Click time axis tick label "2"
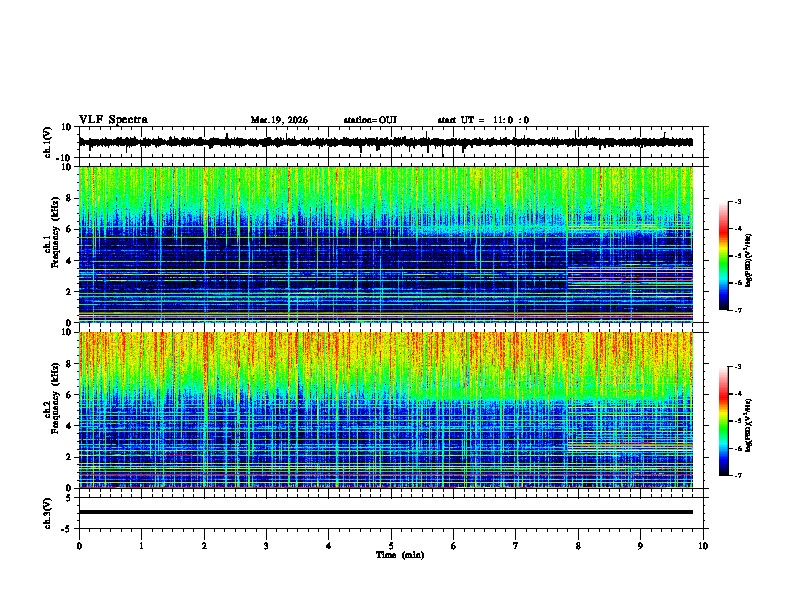The height and width of the screenshot is (612, 792). click(204, 546)
